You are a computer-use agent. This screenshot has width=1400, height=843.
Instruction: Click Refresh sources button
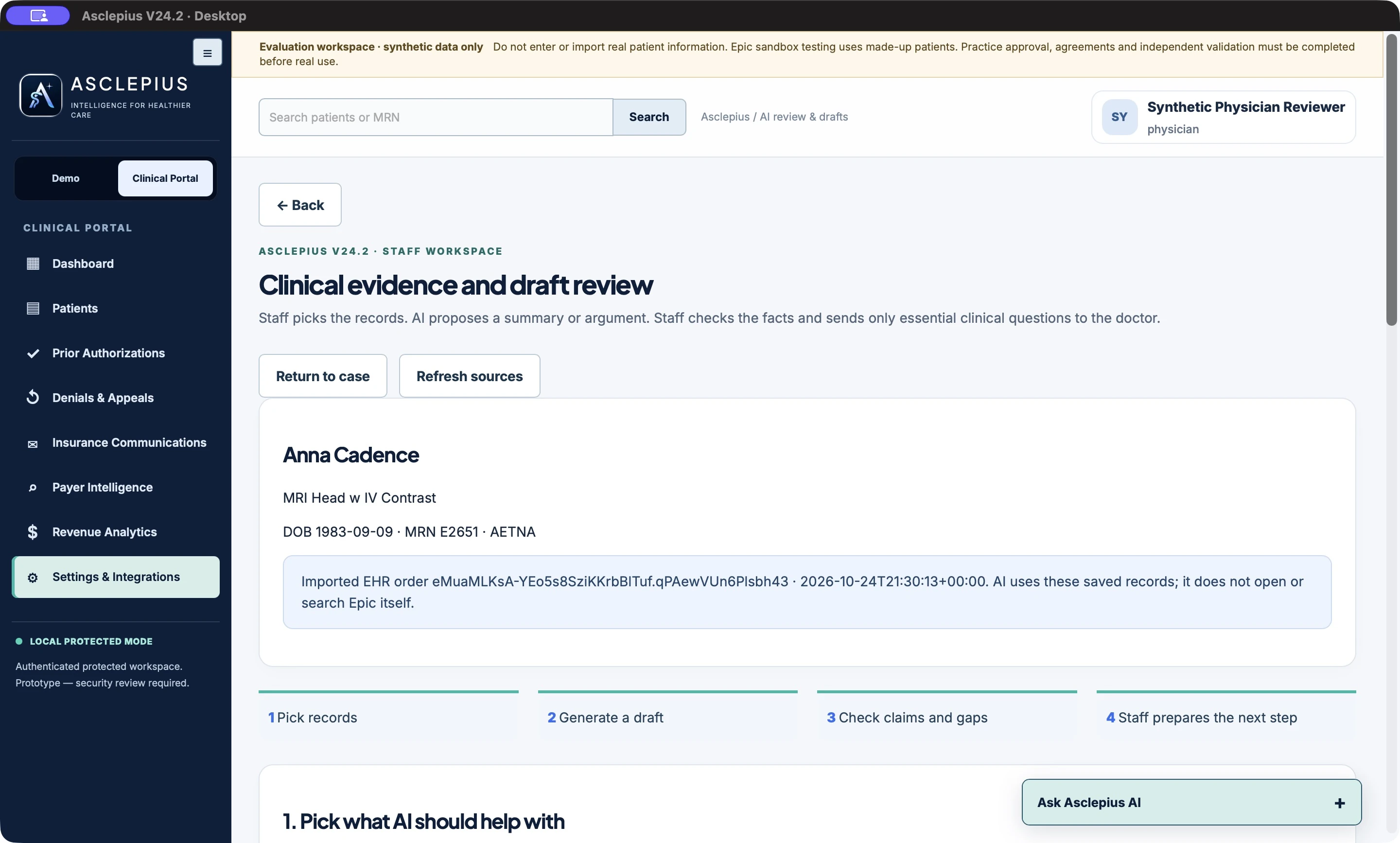click(470, 376)
